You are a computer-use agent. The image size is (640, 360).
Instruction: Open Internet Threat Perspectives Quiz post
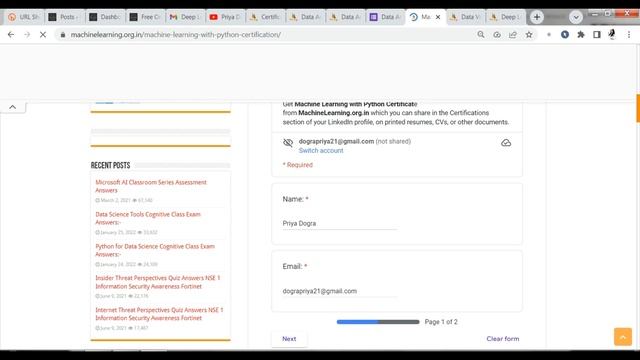coord(159,314)
